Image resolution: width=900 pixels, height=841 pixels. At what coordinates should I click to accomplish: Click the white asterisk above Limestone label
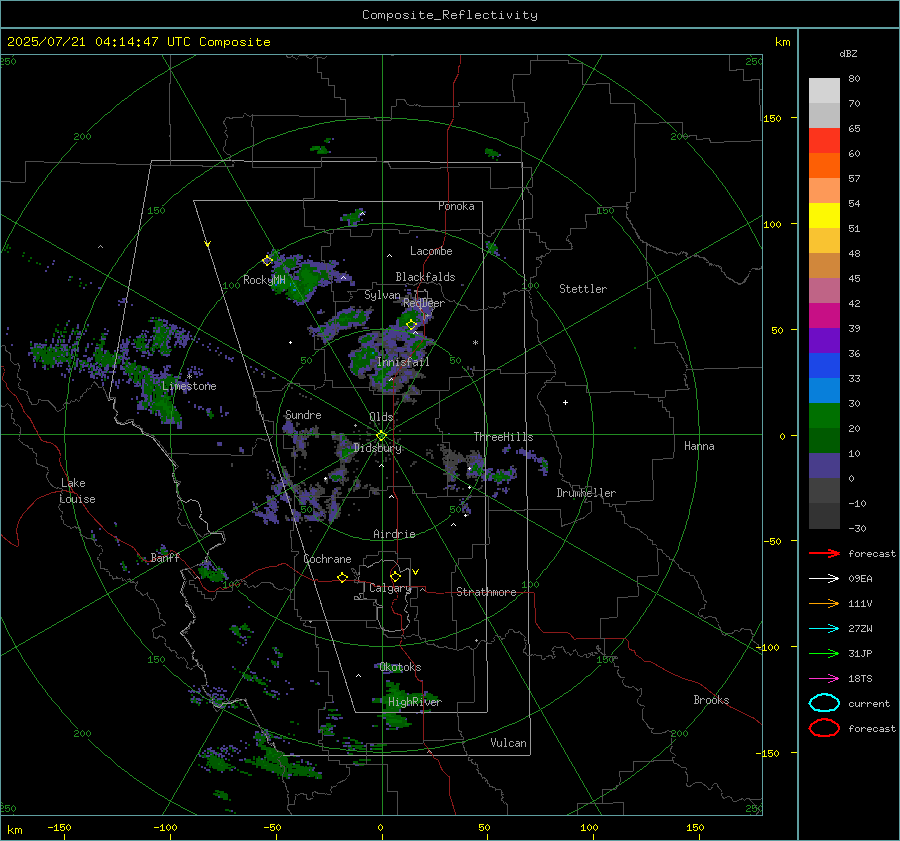point(189,377)
